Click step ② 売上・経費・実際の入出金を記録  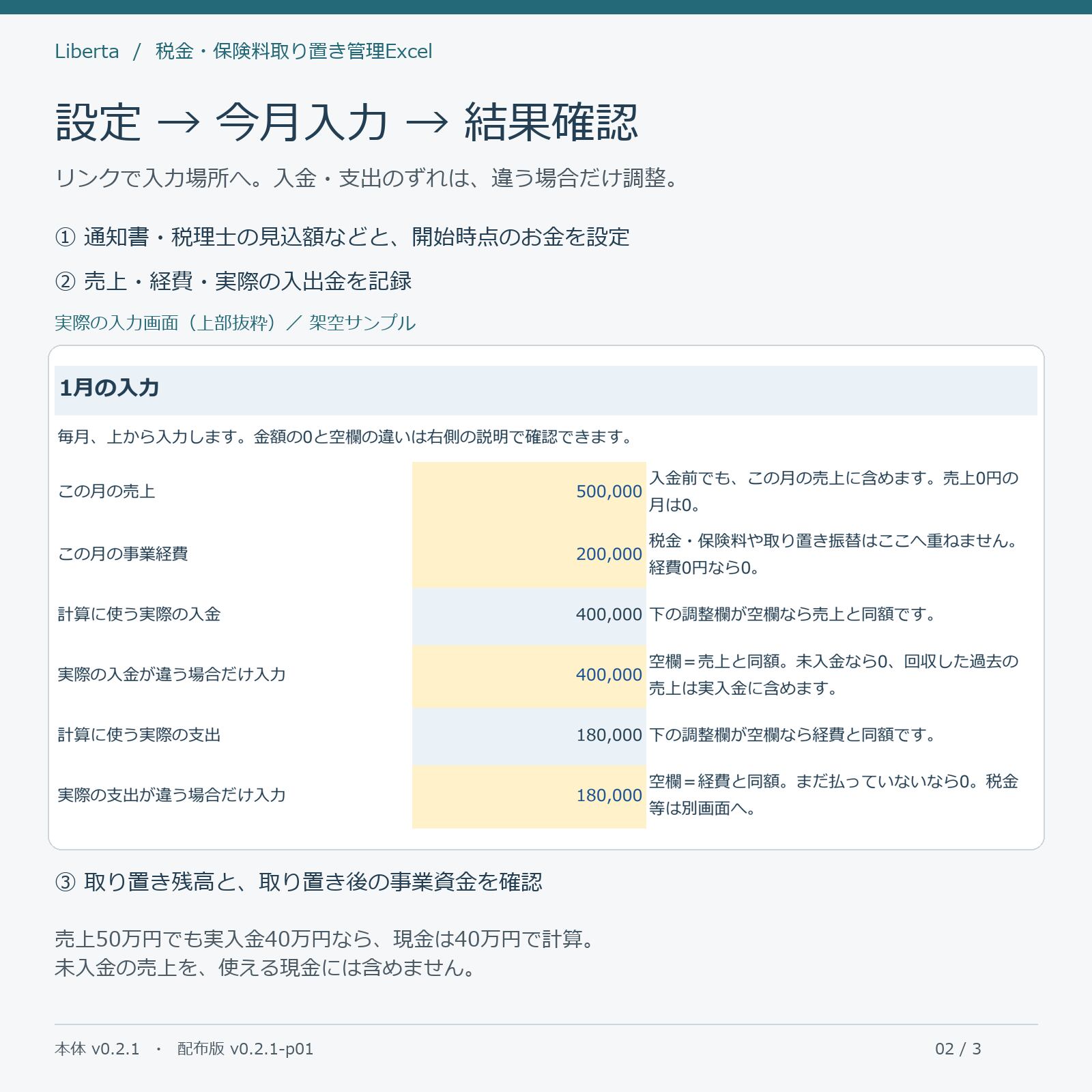(x=233, y=281)
